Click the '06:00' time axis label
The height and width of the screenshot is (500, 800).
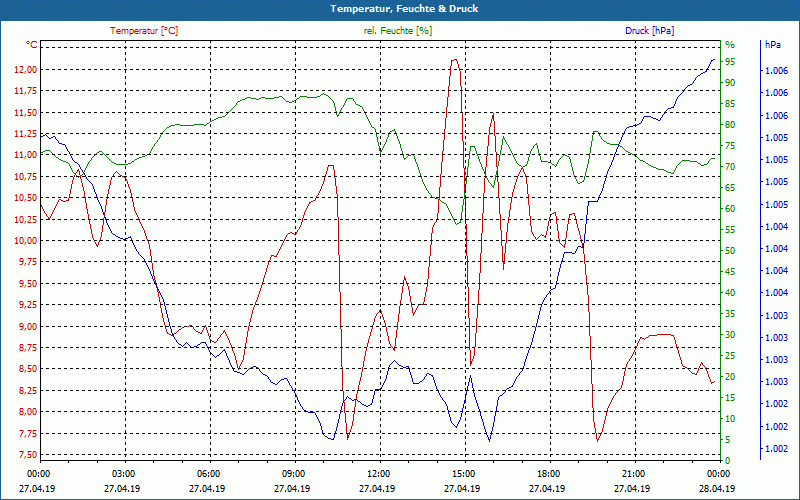pyautogui.click(x=208, y=473)
